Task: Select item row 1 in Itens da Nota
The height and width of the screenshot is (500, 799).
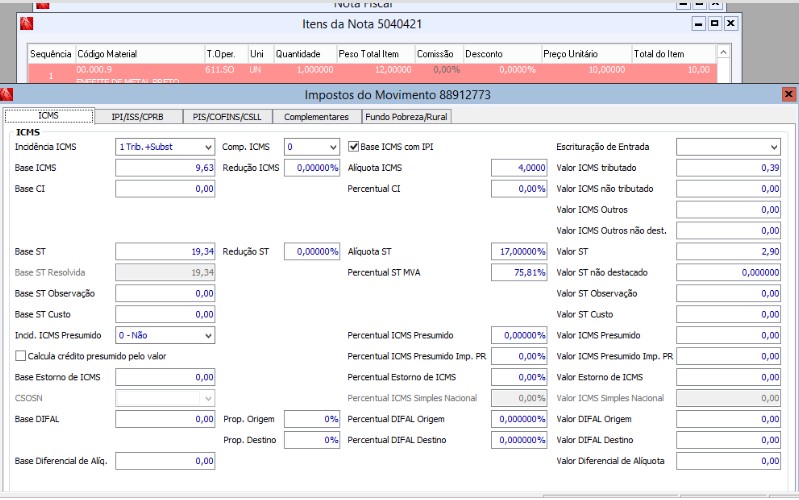Action: (x=372, y=73)
